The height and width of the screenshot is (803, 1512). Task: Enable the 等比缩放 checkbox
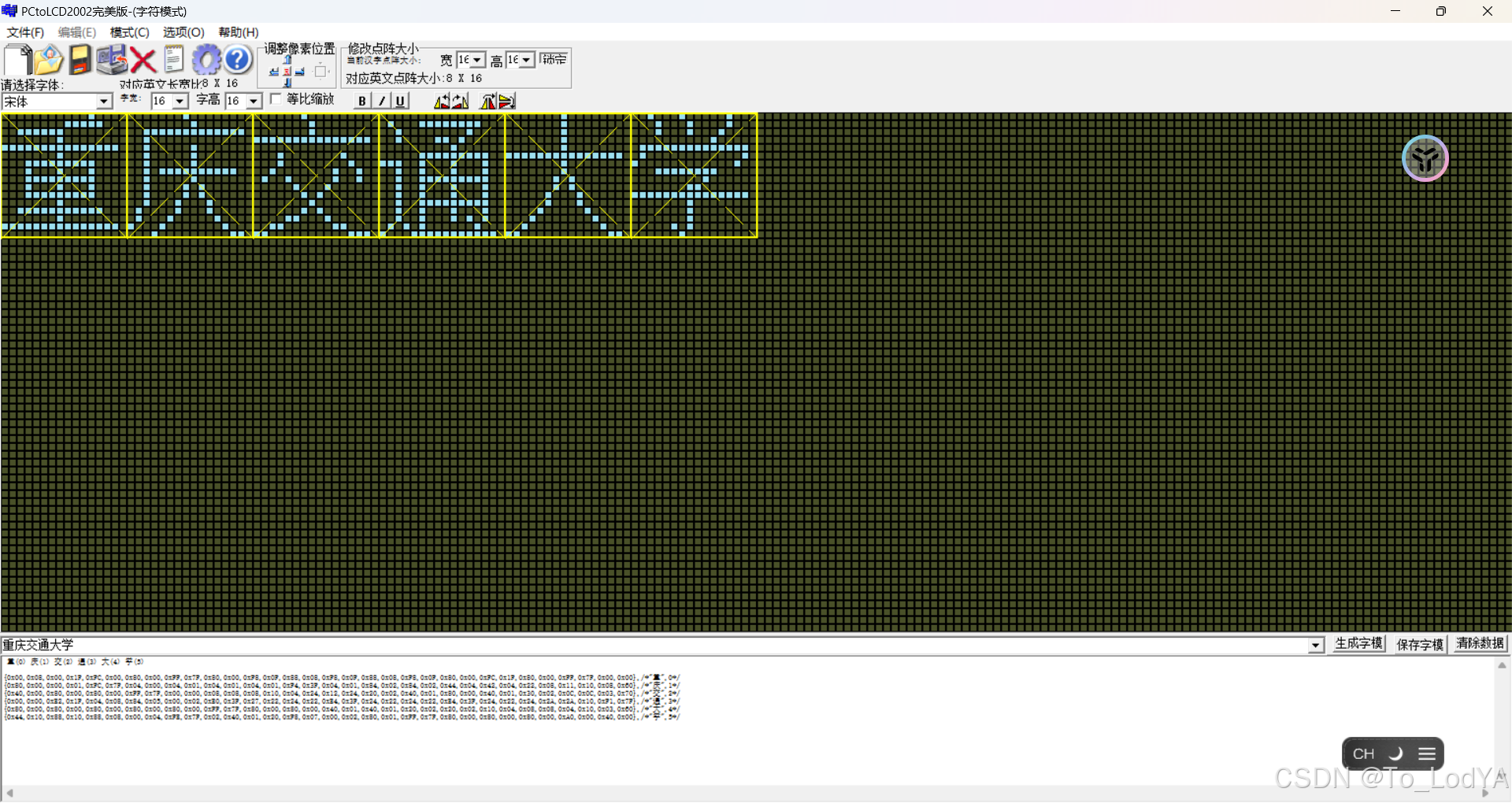pos(276,99)
